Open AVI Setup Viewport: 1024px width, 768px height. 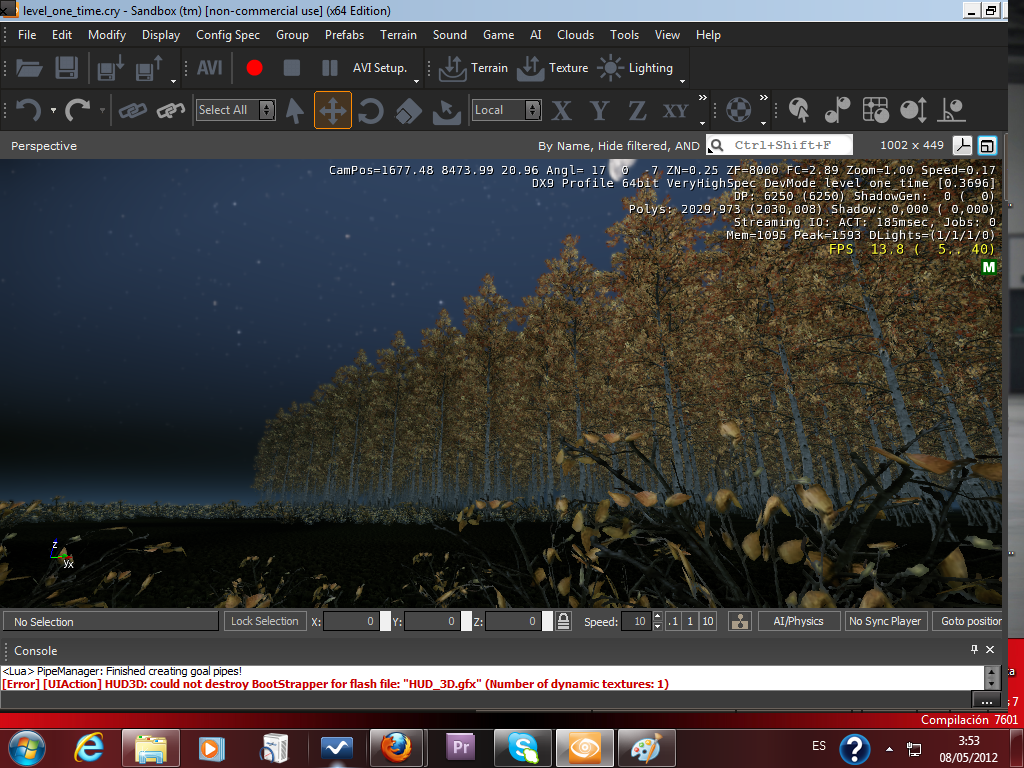tap(380, 68)
